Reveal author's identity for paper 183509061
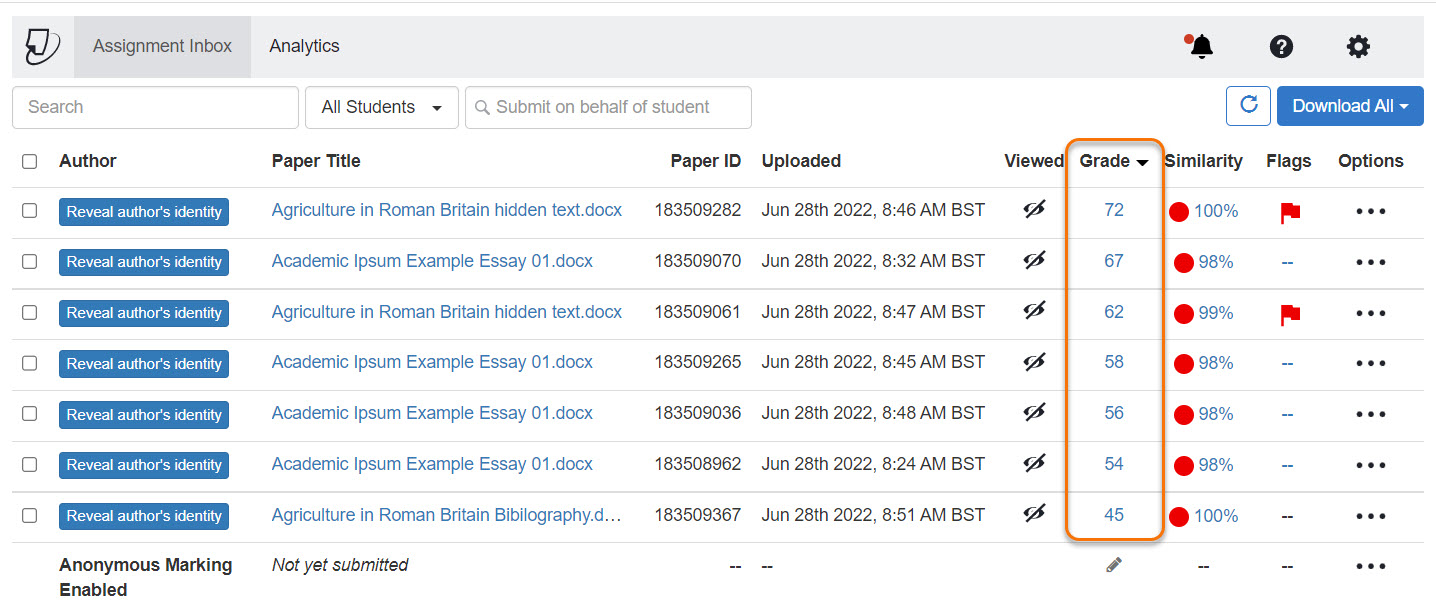 144,313
